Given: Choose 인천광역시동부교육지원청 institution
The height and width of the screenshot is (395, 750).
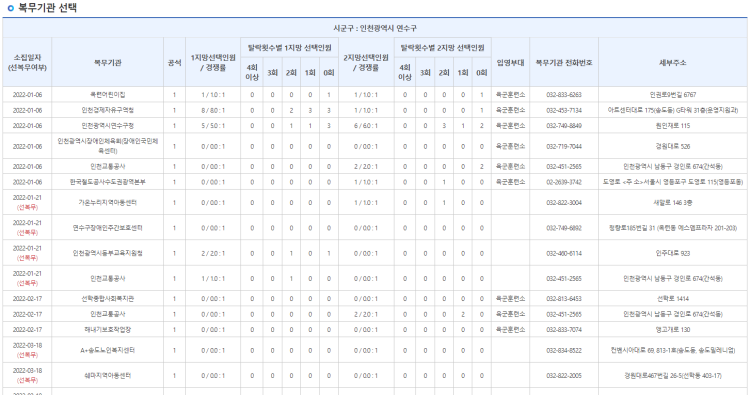Looking at the screenshot, I should coord(108,253).
